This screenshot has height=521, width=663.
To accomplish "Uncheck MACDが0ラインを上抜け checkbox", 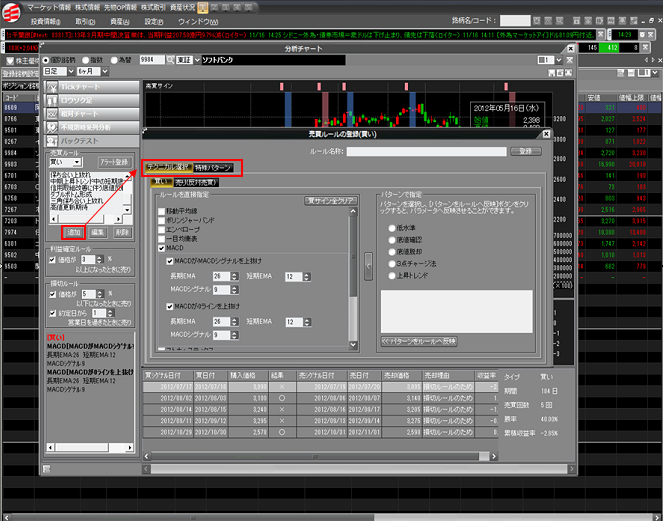I will pyautogui.click(x=170, y=307).
